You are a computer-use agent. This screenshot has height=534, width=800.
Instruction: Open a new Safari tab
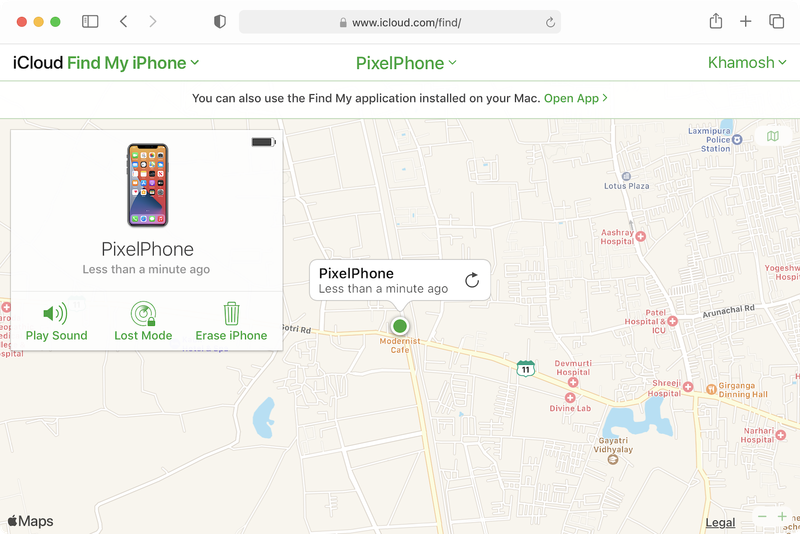point(745,21)
